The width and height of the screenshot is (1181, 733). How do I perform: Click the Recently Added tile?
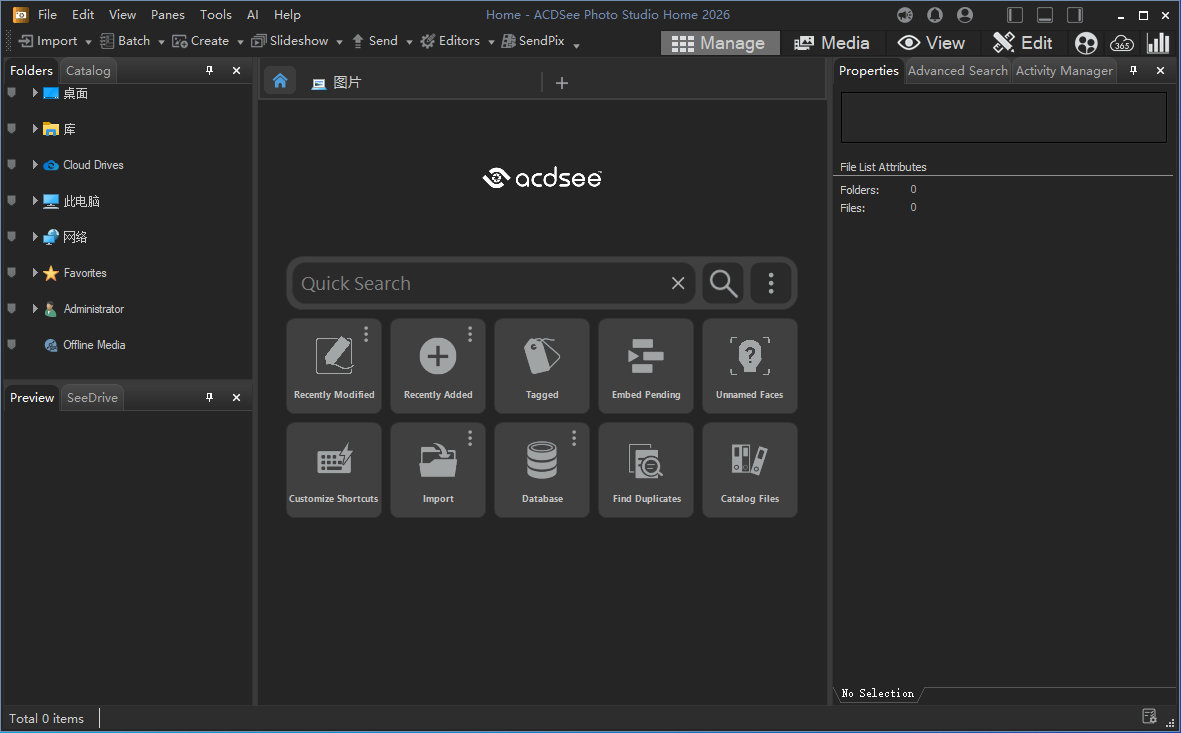pyautogui.click(x=437, y=366)
